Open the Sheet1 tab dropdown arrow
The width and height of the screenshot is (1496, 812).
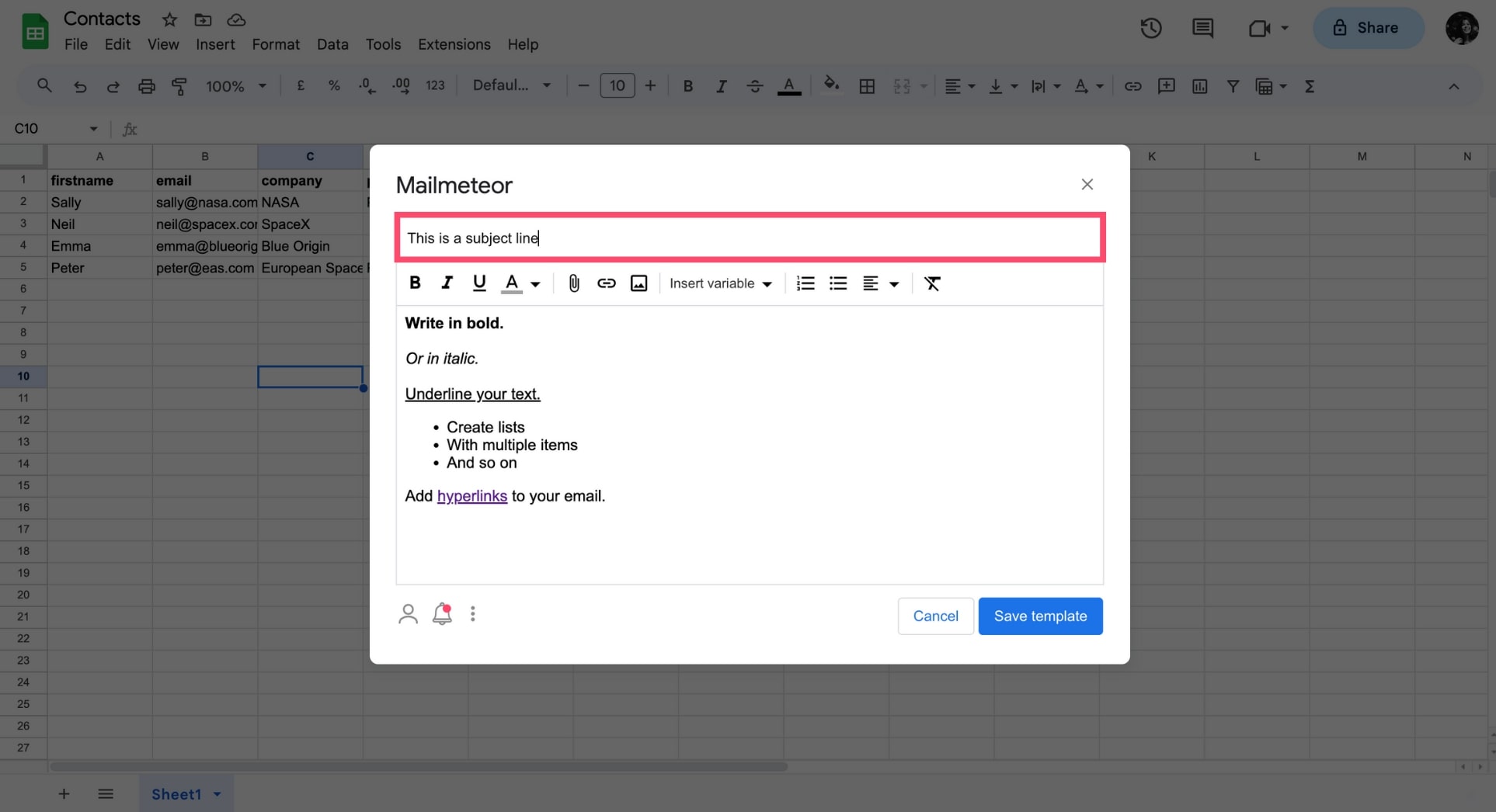click(x=217, y=794)
